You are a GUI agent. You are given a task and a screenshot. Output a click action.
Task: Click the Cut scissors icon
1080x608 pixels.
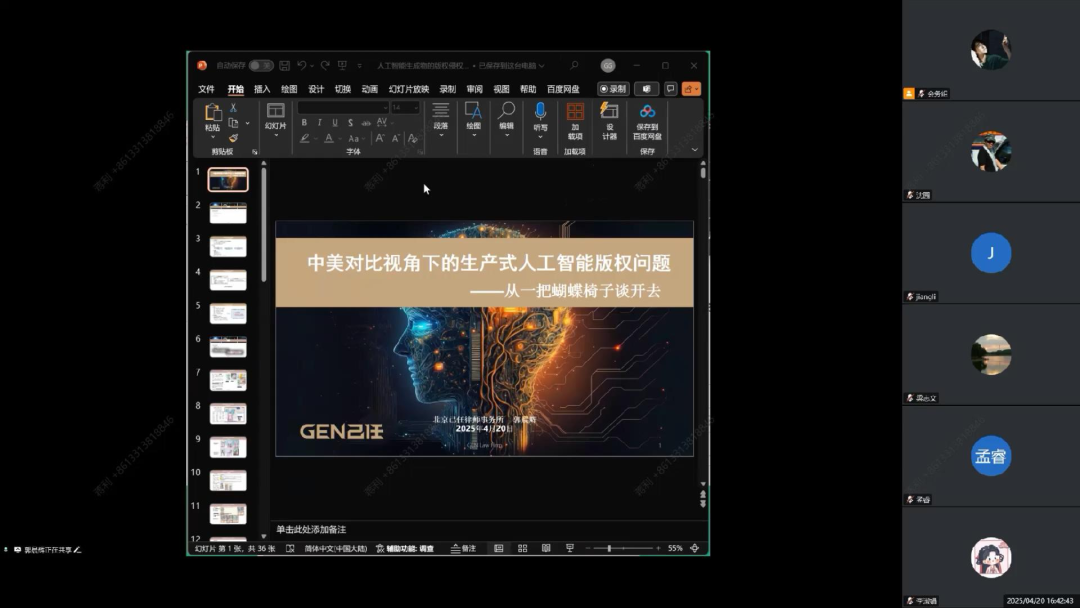(x=233, y=108)
